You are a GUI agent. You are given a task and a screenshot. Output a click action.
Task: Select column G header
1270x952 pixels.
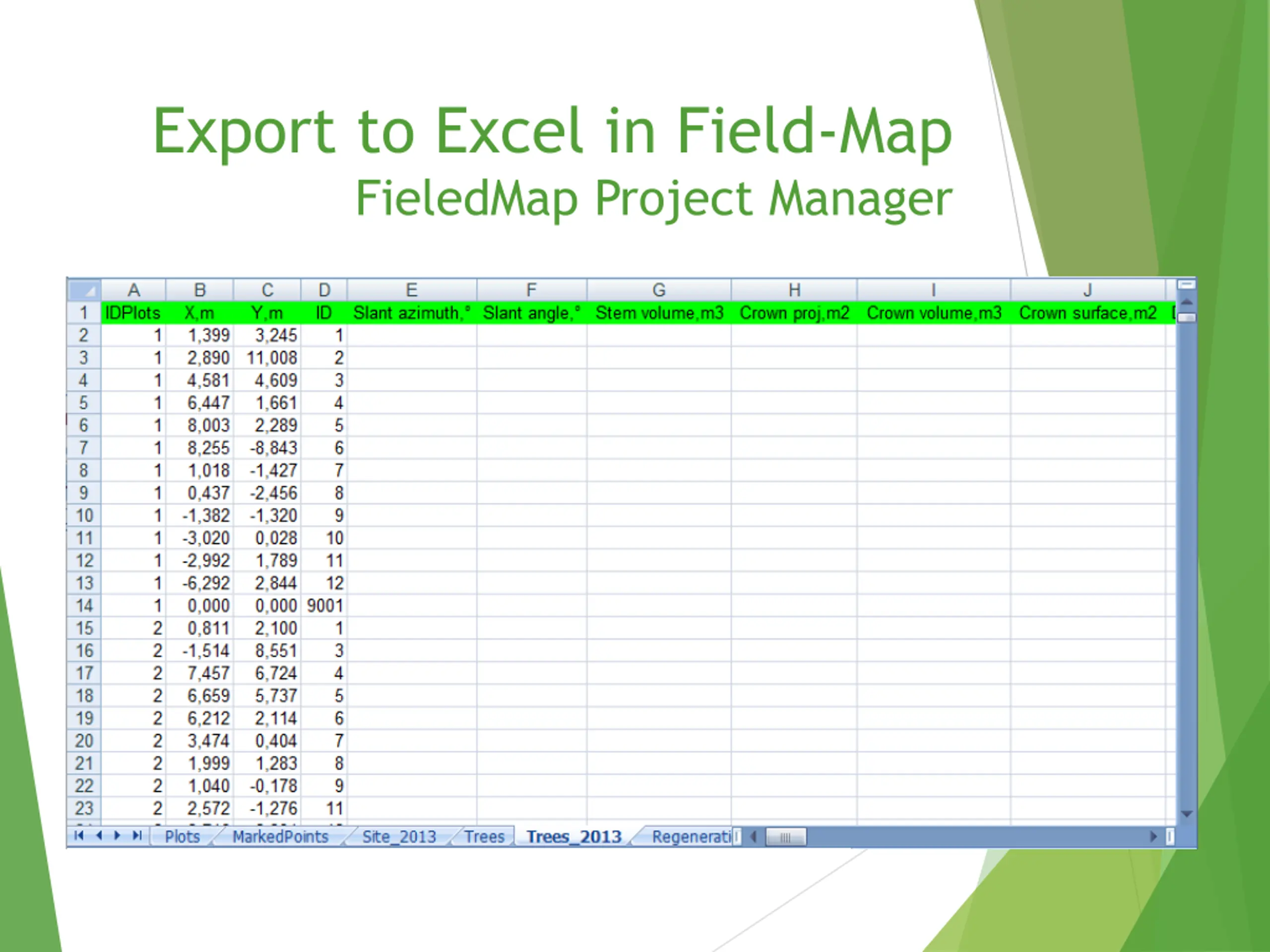(x=659, y=290)
